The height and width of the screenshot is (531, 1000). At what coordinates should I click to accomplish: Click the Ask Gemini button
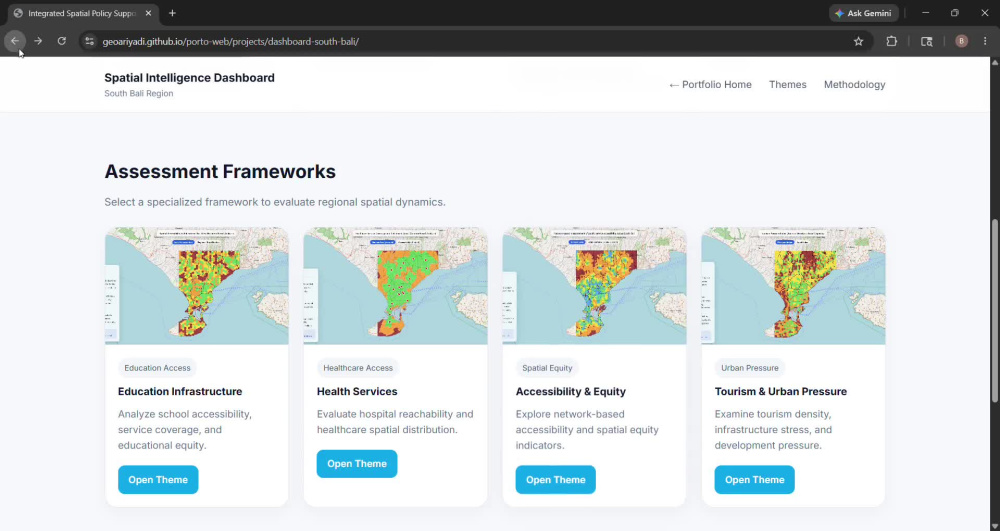coord(864,13)
